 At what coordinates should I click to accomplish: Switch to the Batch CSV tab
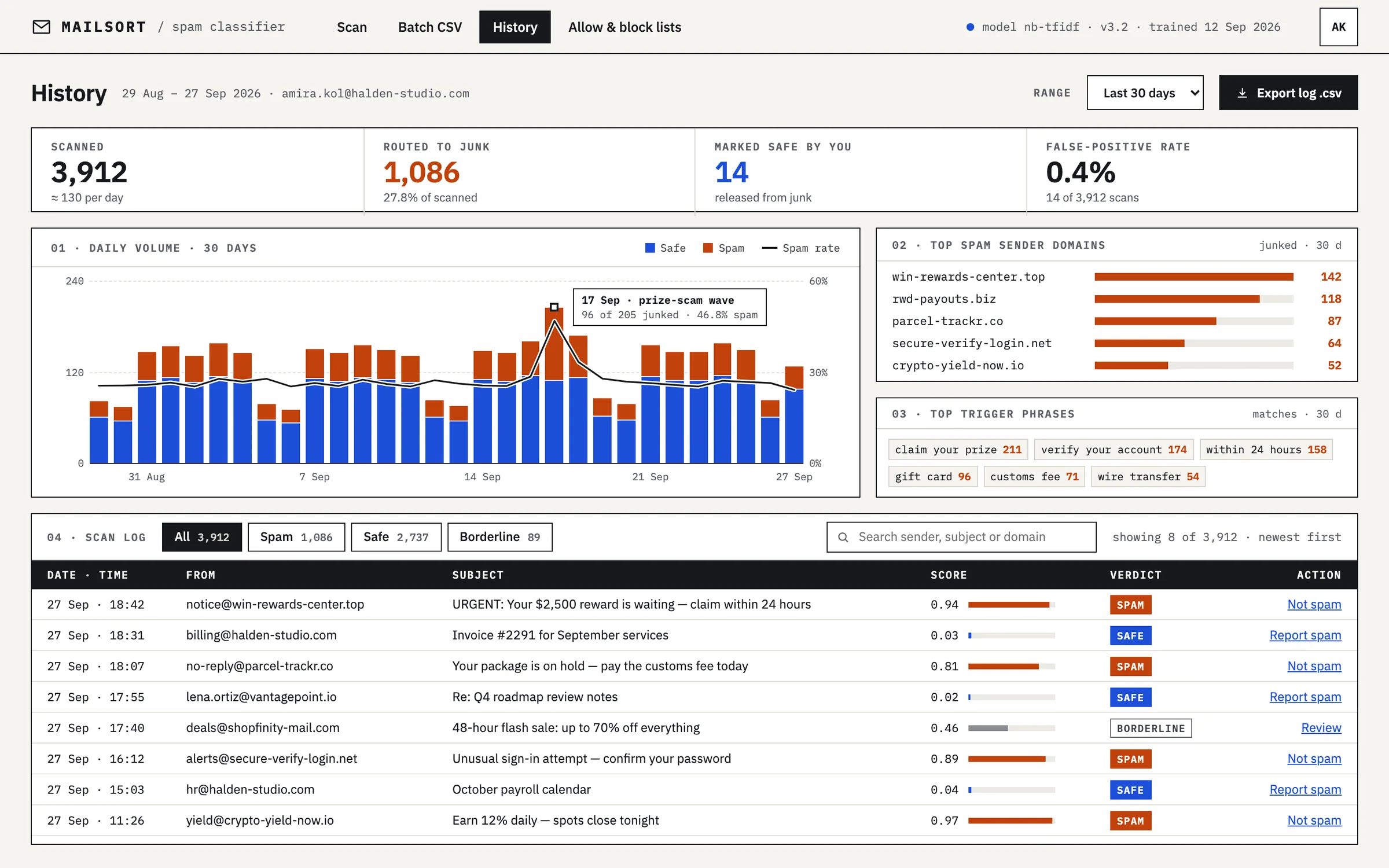pyautogui.click(x=430, y=27)
